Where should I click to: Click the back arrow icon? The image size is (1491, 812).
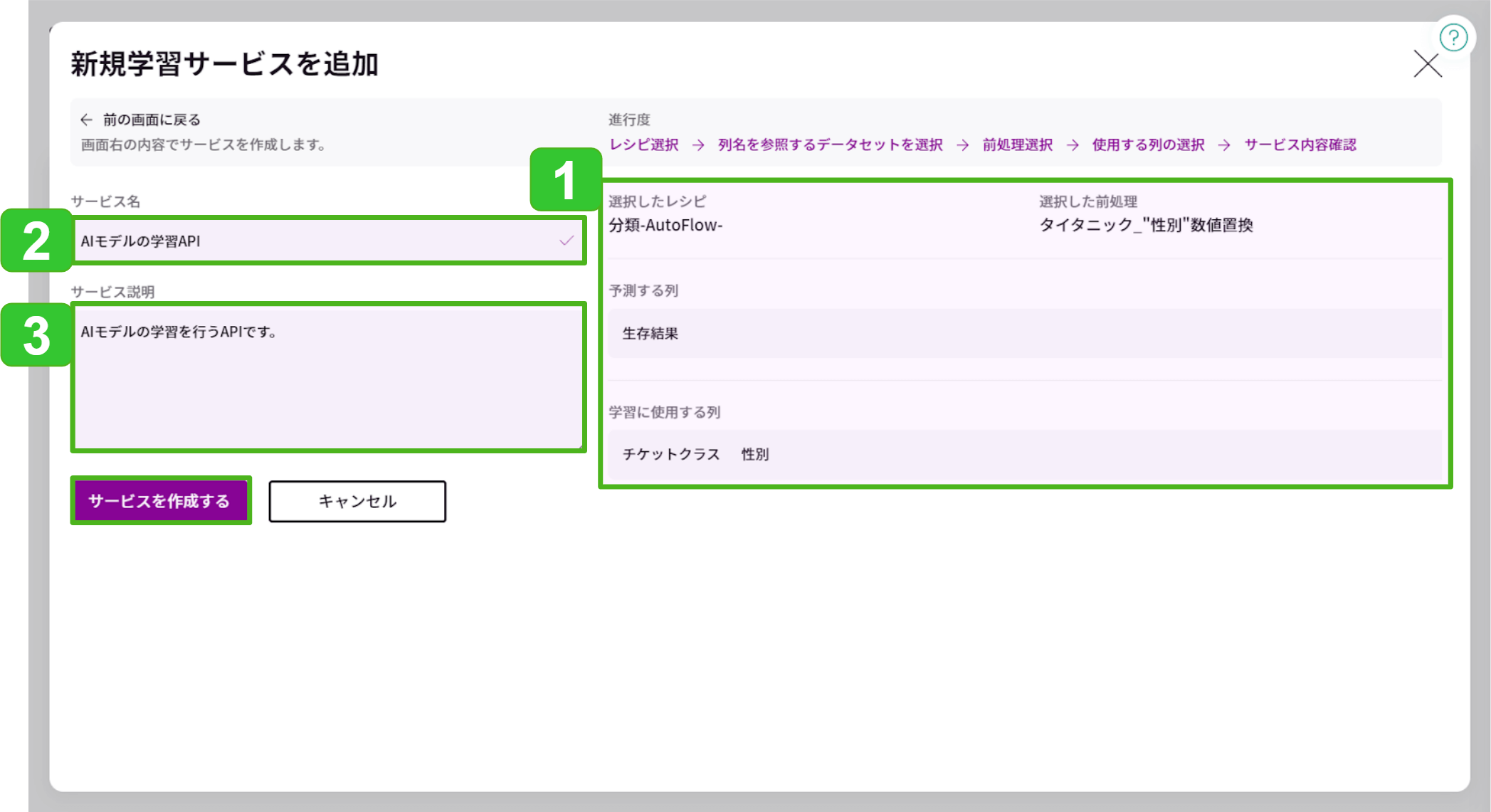[x=87, y=118]
